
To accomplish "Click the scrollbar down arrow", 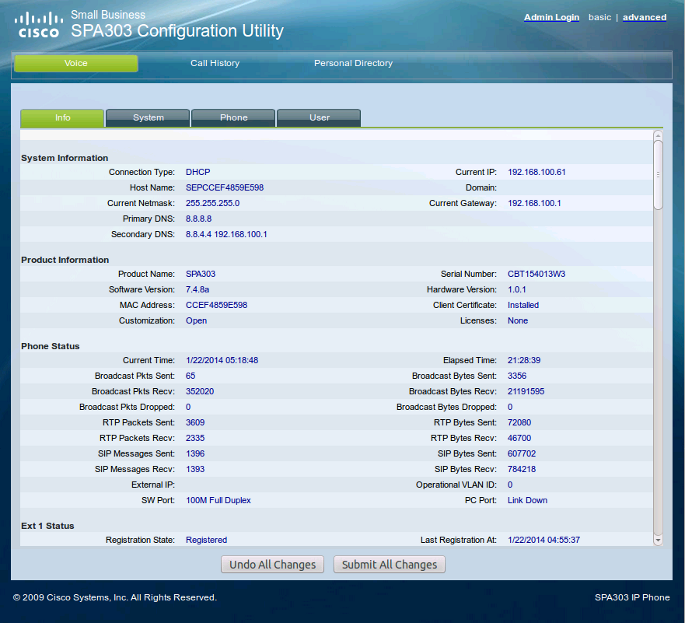I will click(x=658, y=540).
